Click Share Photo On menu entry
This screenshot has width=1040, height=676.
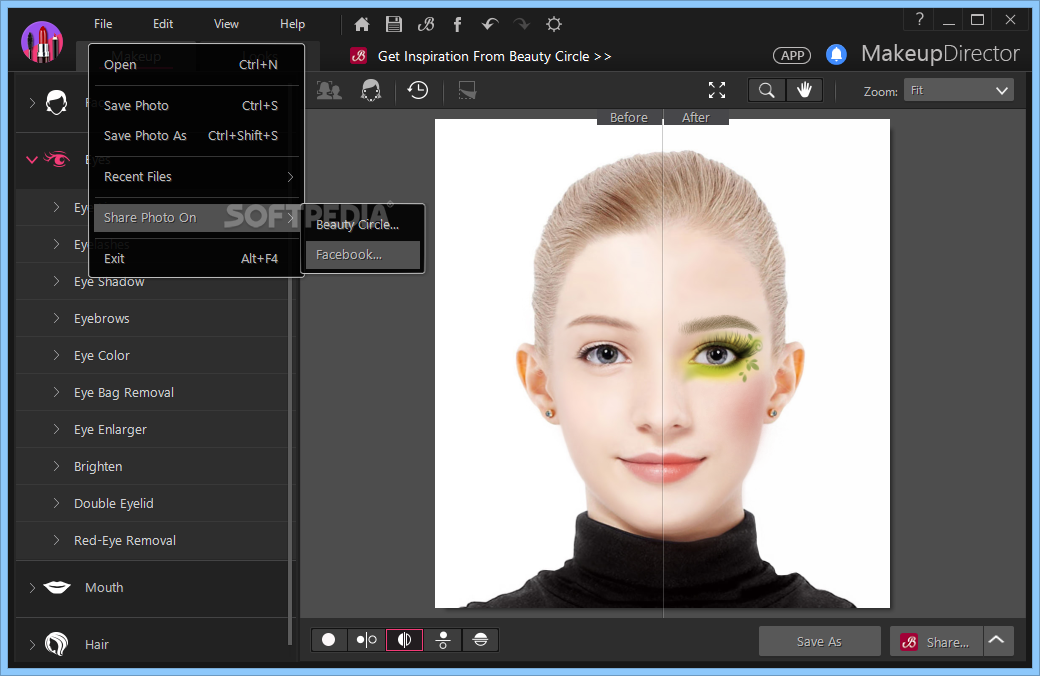(x=197, y=218)
